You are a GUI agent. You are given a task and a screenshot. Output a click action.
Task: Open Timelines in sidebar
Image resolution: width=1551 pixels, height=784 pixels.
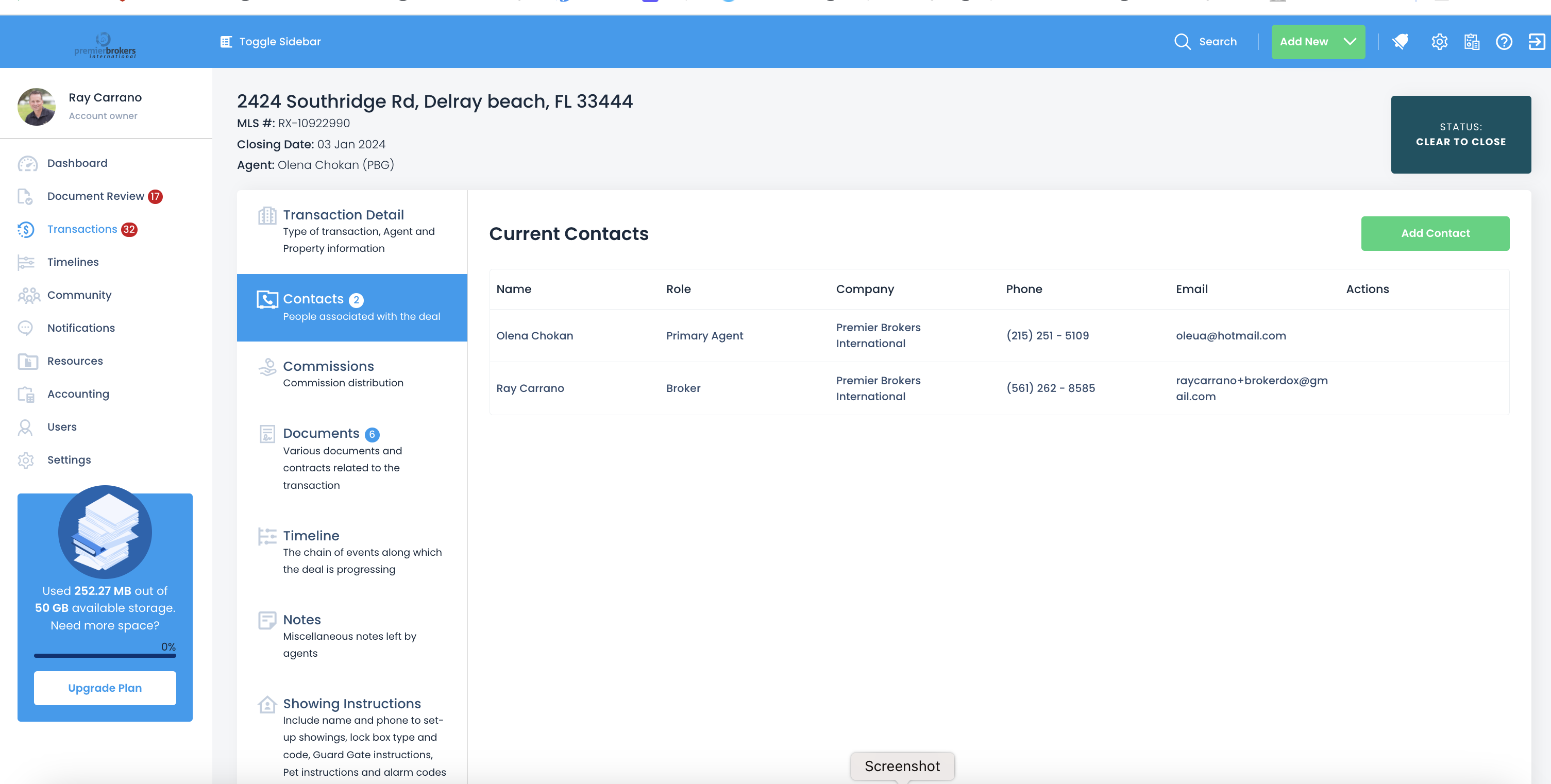73,262
